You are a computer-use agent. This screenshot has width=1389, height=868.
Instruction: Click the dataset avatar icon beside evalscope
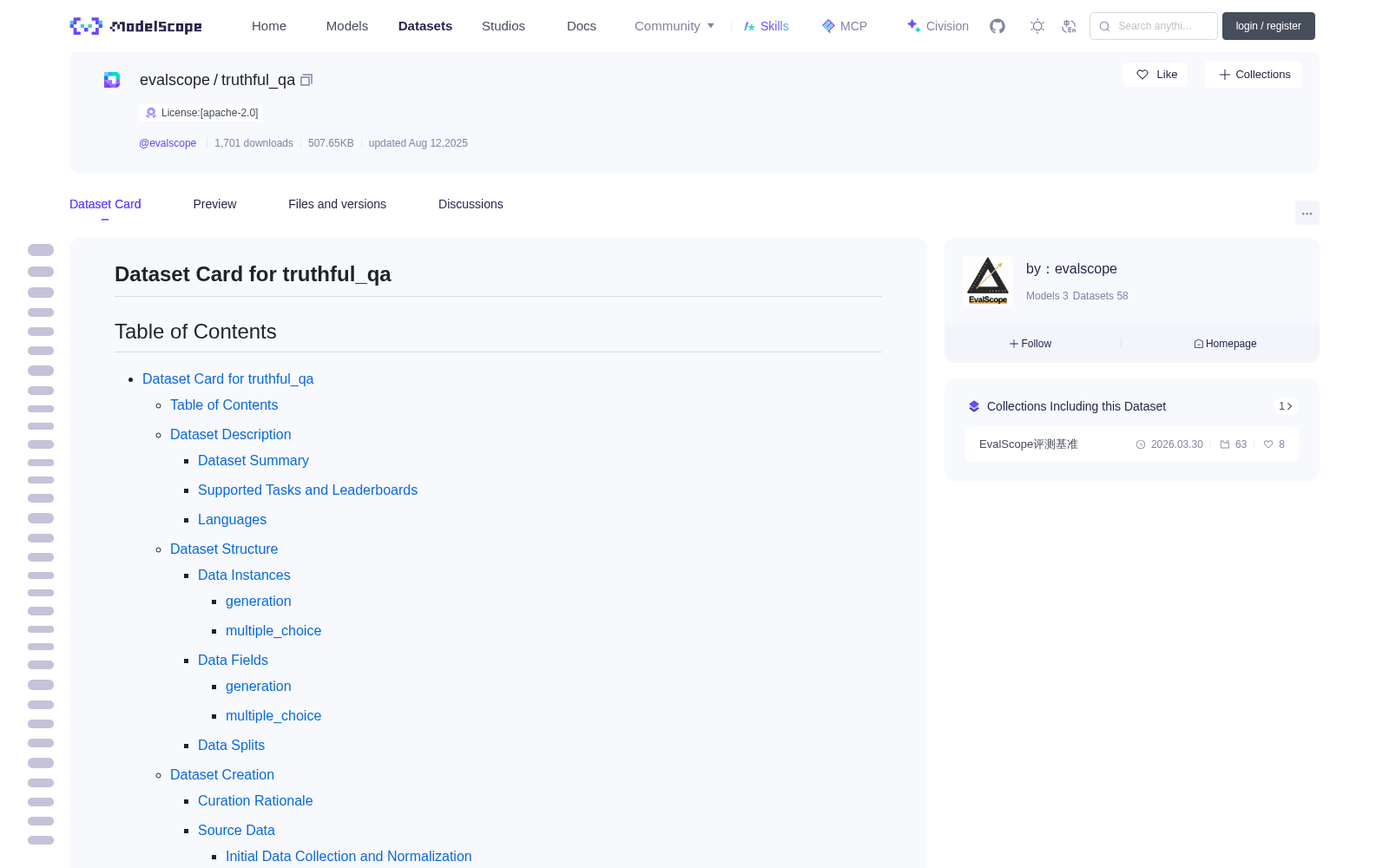112,80
